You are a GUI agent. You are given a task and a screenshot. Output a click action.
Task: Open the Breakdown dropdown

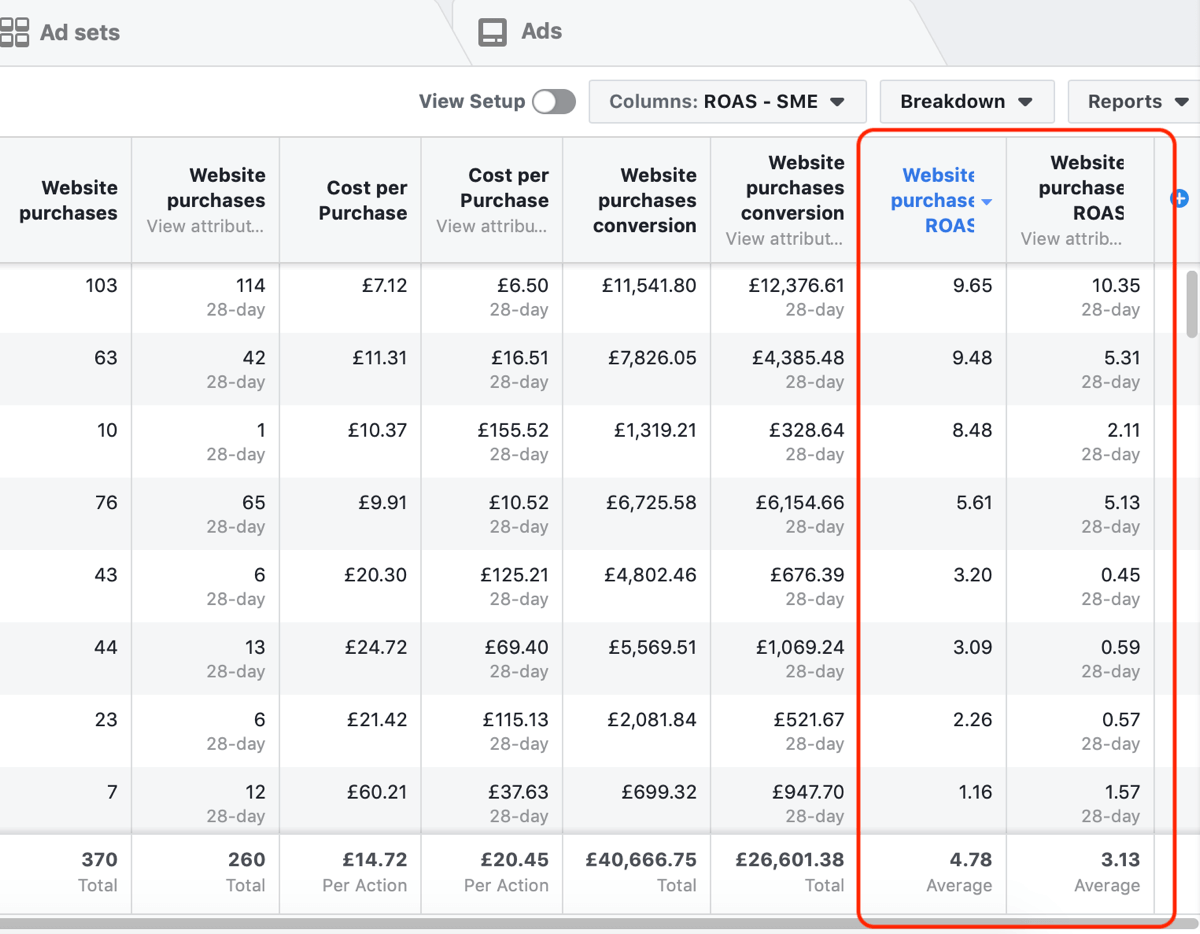tap(966, 101)
